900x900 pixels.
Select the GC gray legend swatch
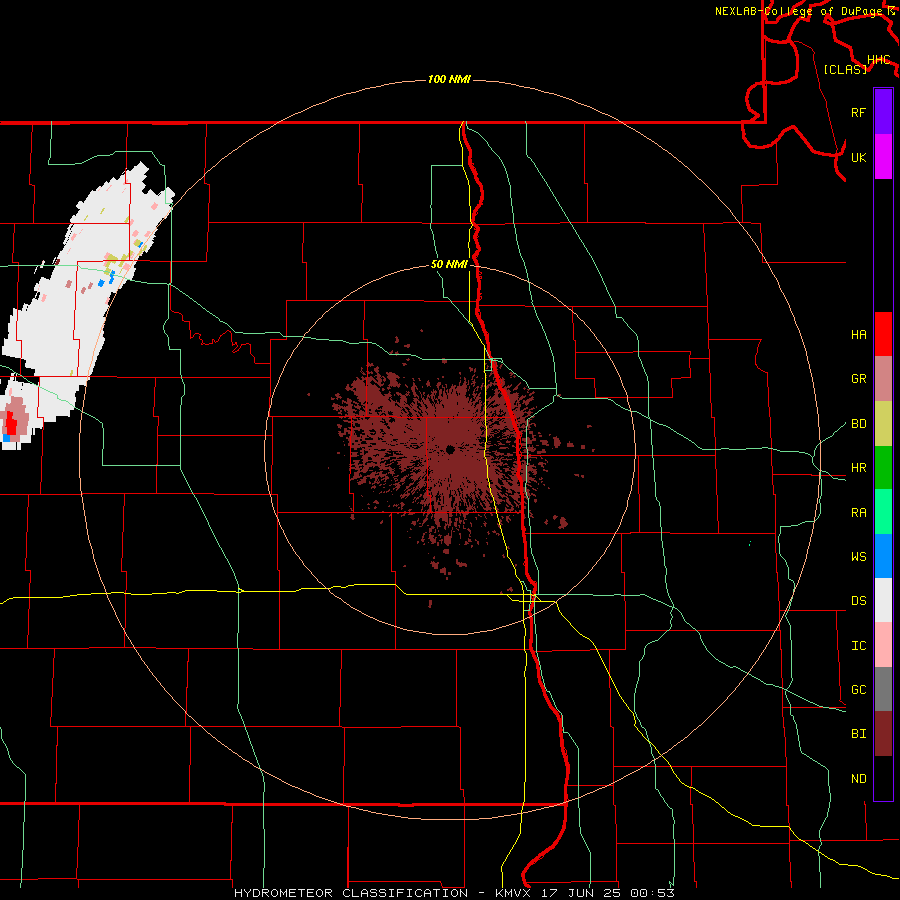pyautogui.click(x=883, y=689)
